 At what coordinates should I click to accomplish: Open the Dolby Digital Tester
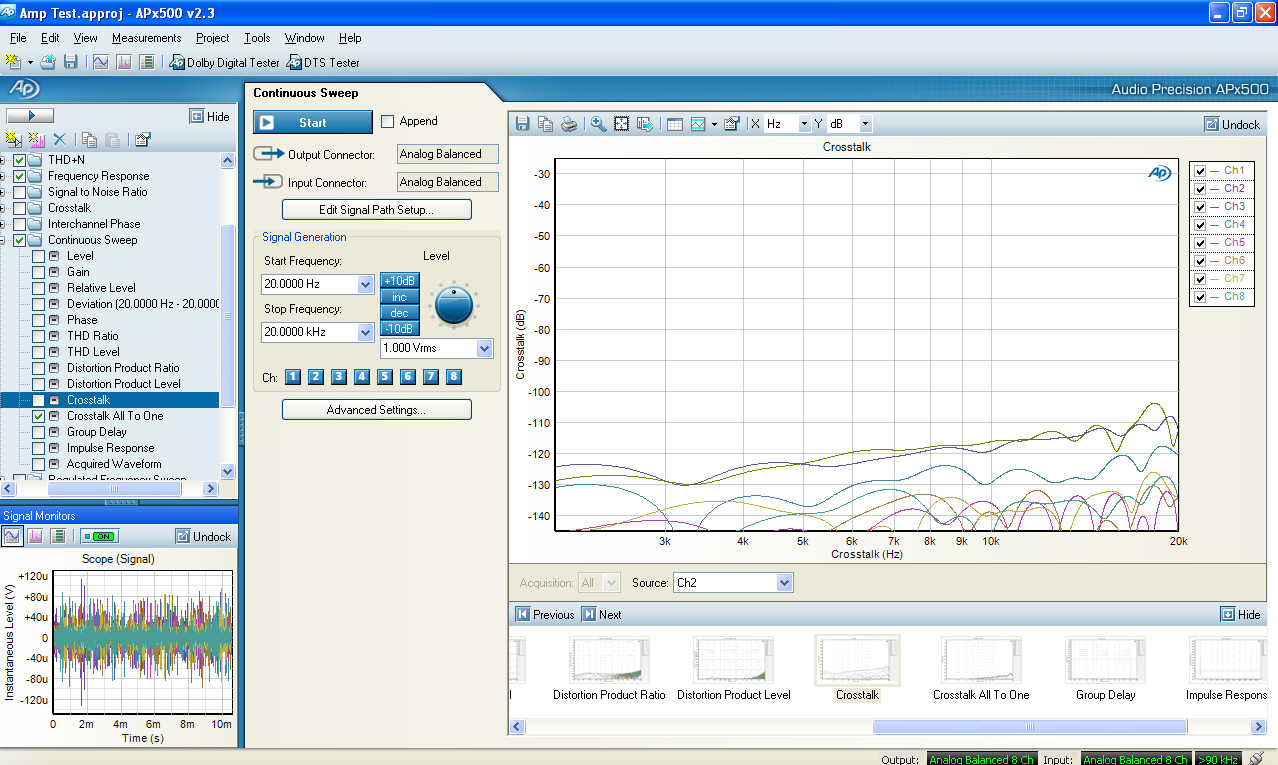tap(224, 62)
